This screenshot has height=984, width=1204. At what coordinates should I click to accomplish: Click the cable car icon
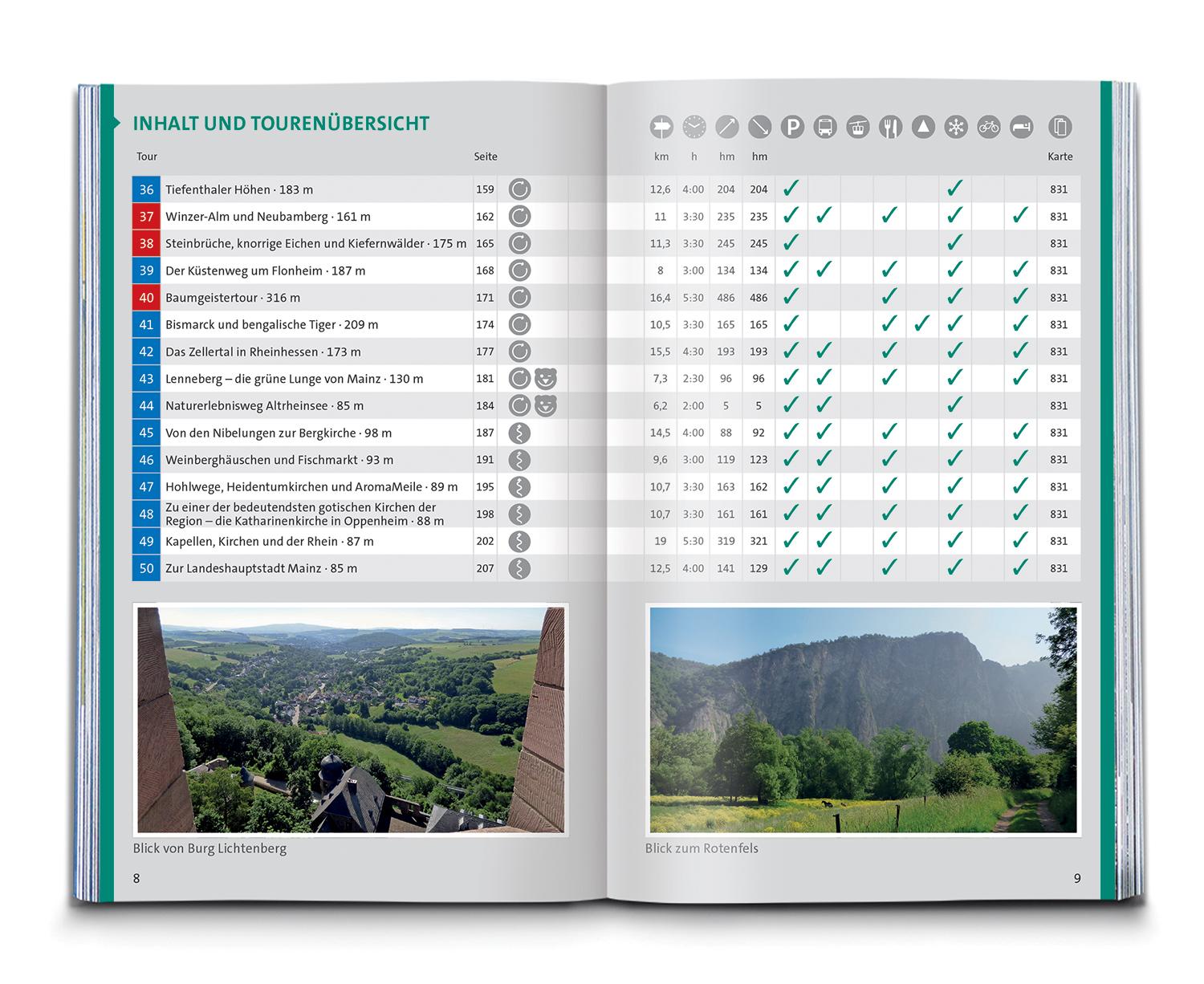click(x=858, y=127)
